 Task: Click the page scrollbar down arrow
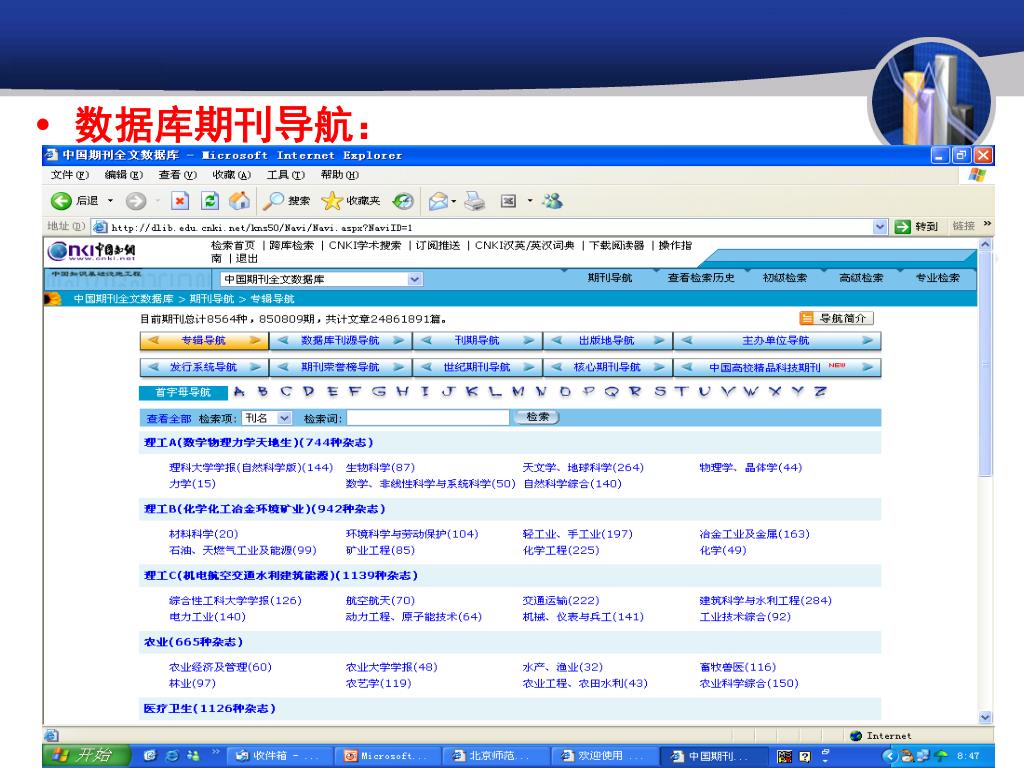pos(985,717)
